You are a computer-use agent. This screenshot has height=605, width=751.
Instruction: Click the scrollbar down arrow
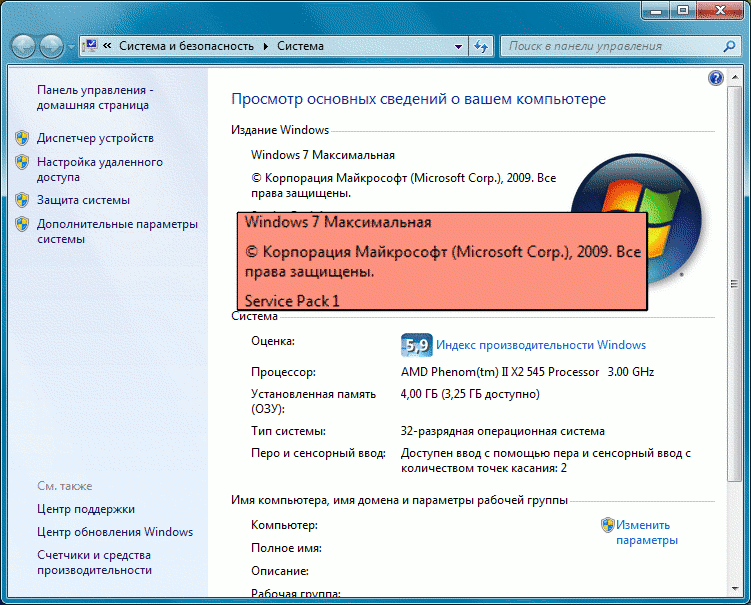pos(734,589)
